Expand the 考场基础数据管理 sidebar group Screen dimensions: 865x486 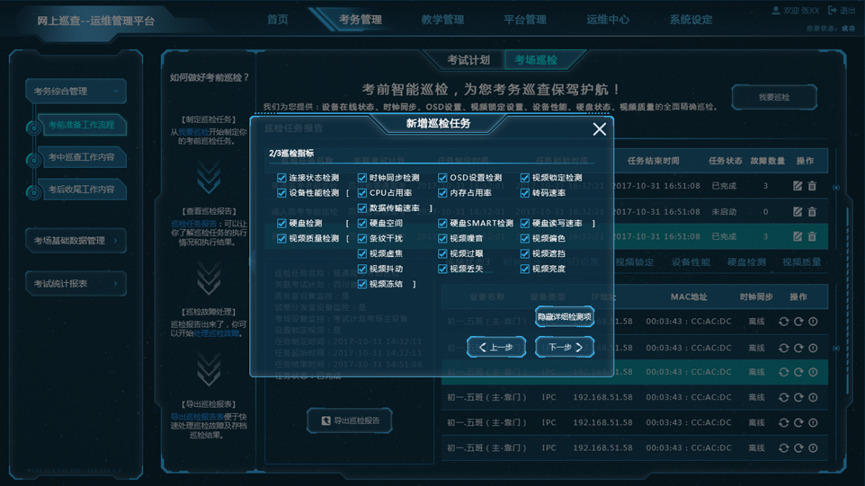(75, 240)
